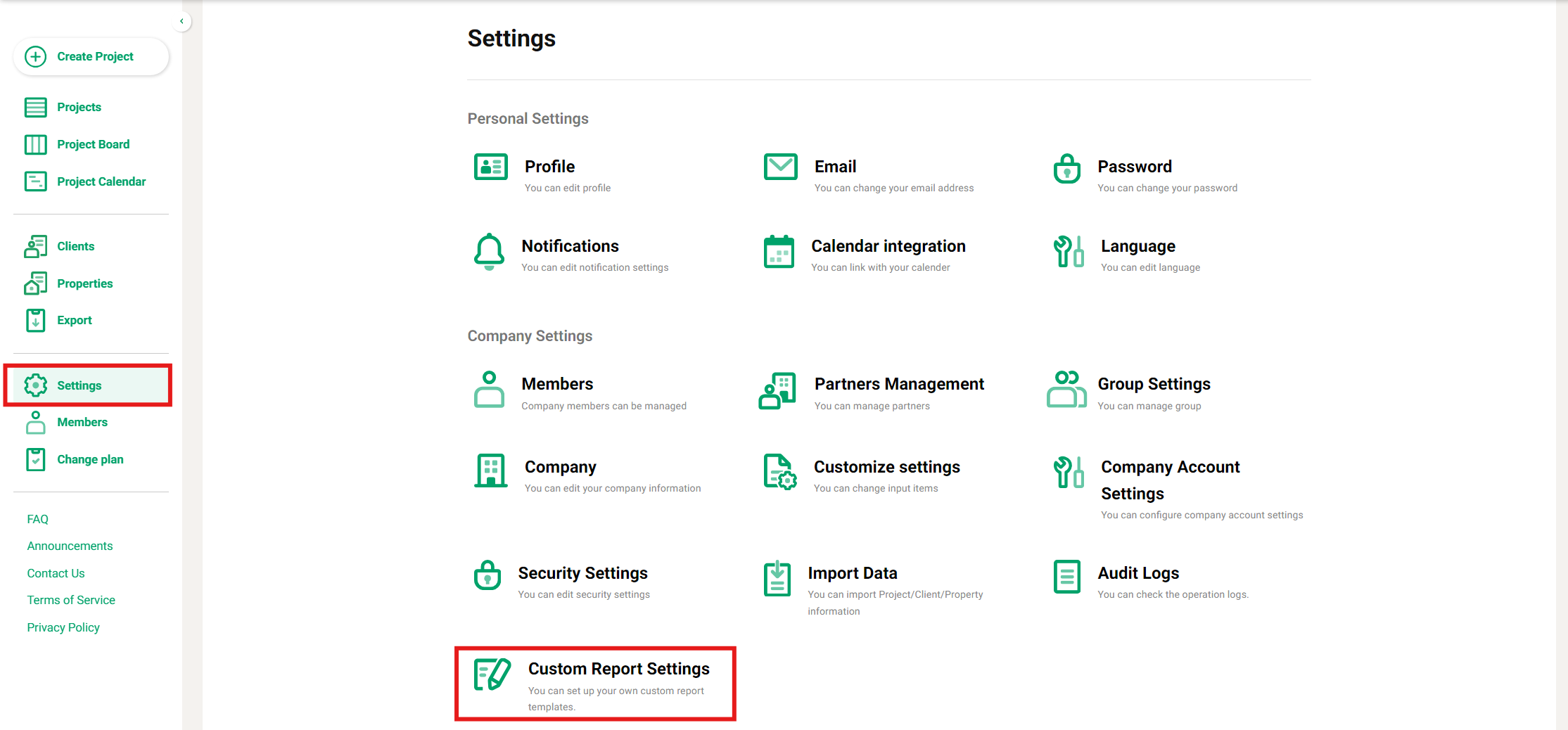Click the Password padlock icon
Image resolution: width=1568 pixels, height=730 pixels.
tap(1066, 169)
